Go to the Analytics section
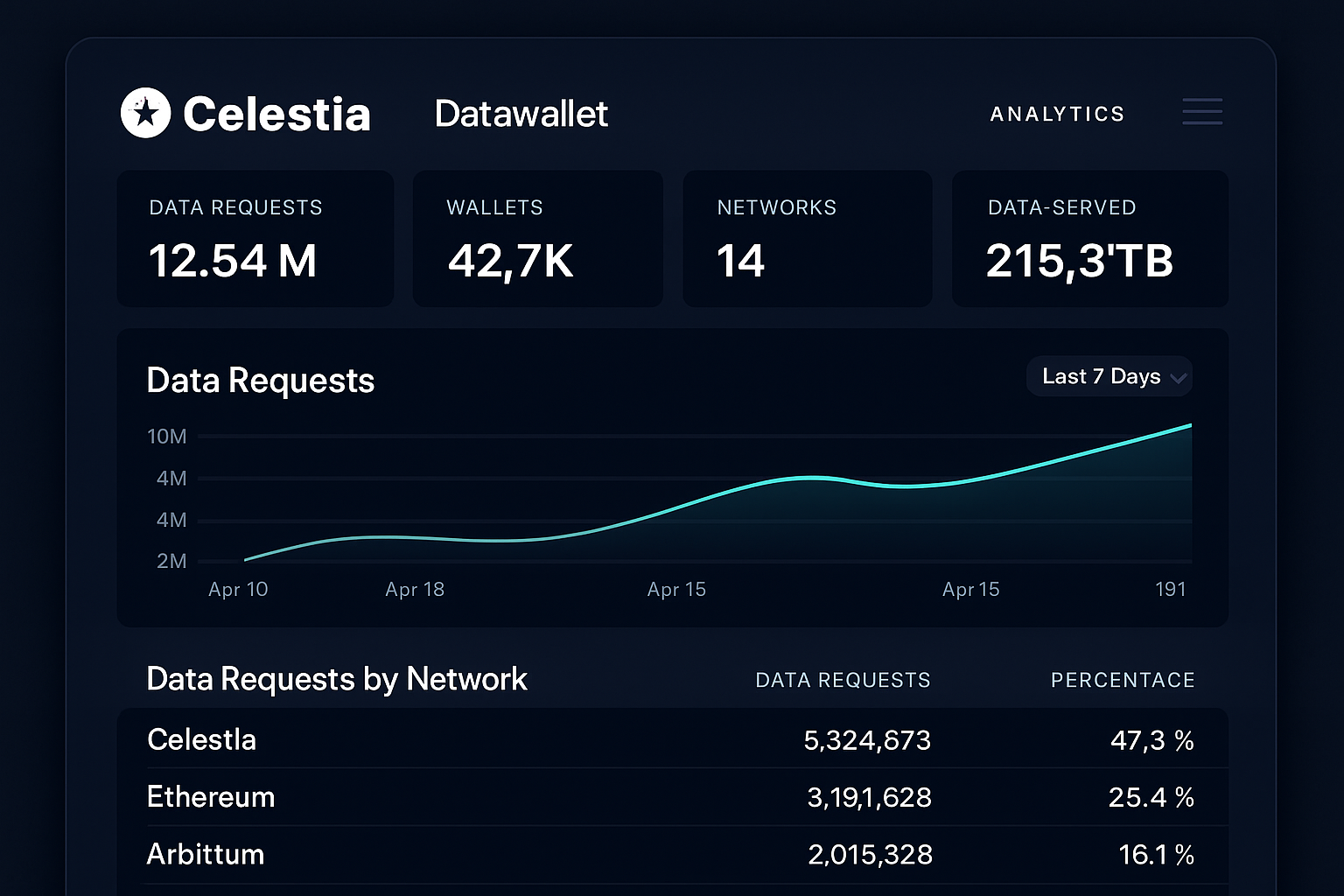Viewport: 1344px width, 896px height. tap(1057, 113)
